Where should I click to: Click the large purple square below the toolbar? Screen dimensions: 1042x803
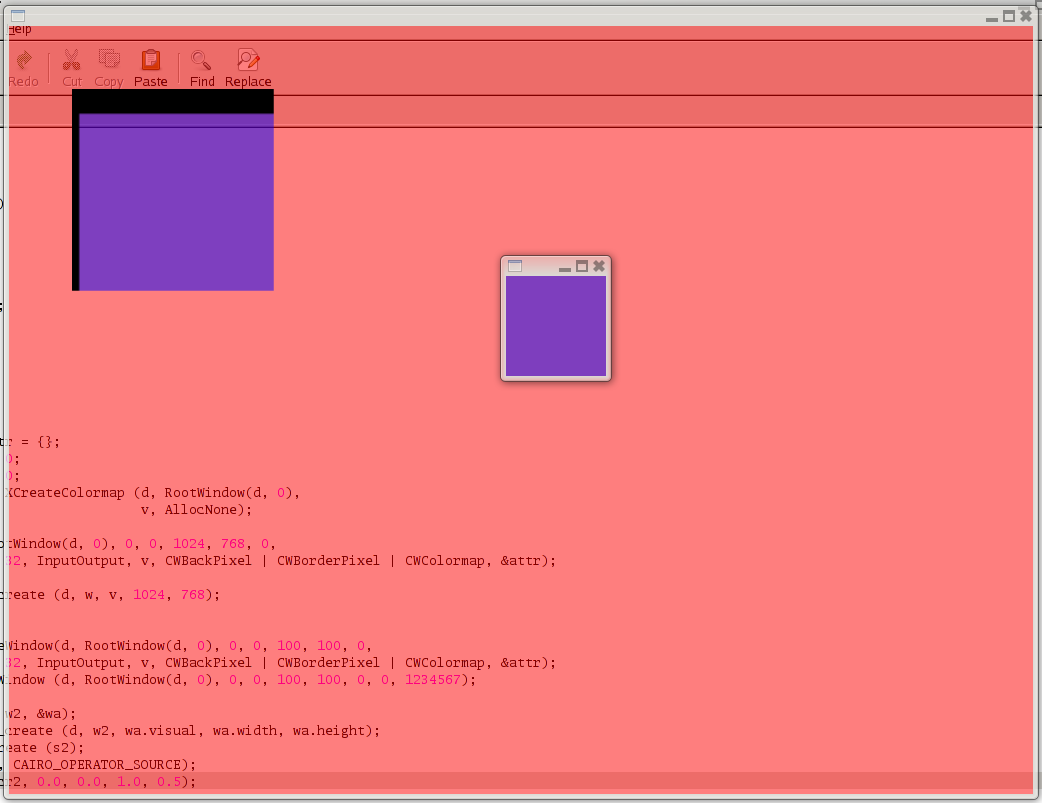tap(176, 201)
